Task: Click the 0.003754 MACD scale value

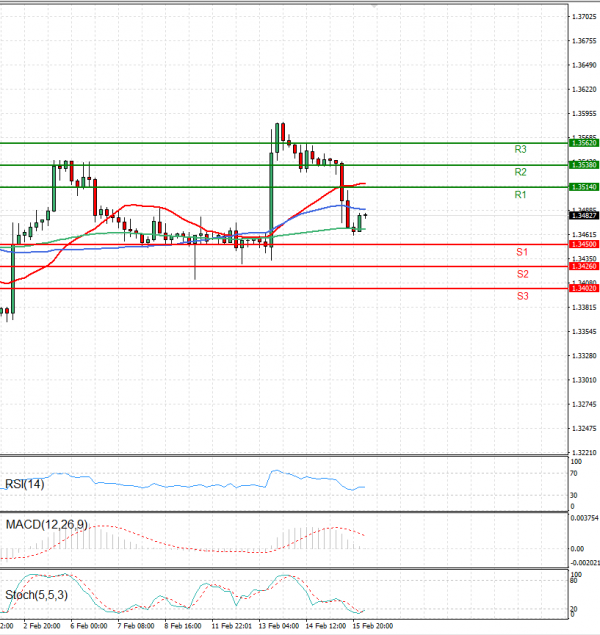Action: click(585, 518)
